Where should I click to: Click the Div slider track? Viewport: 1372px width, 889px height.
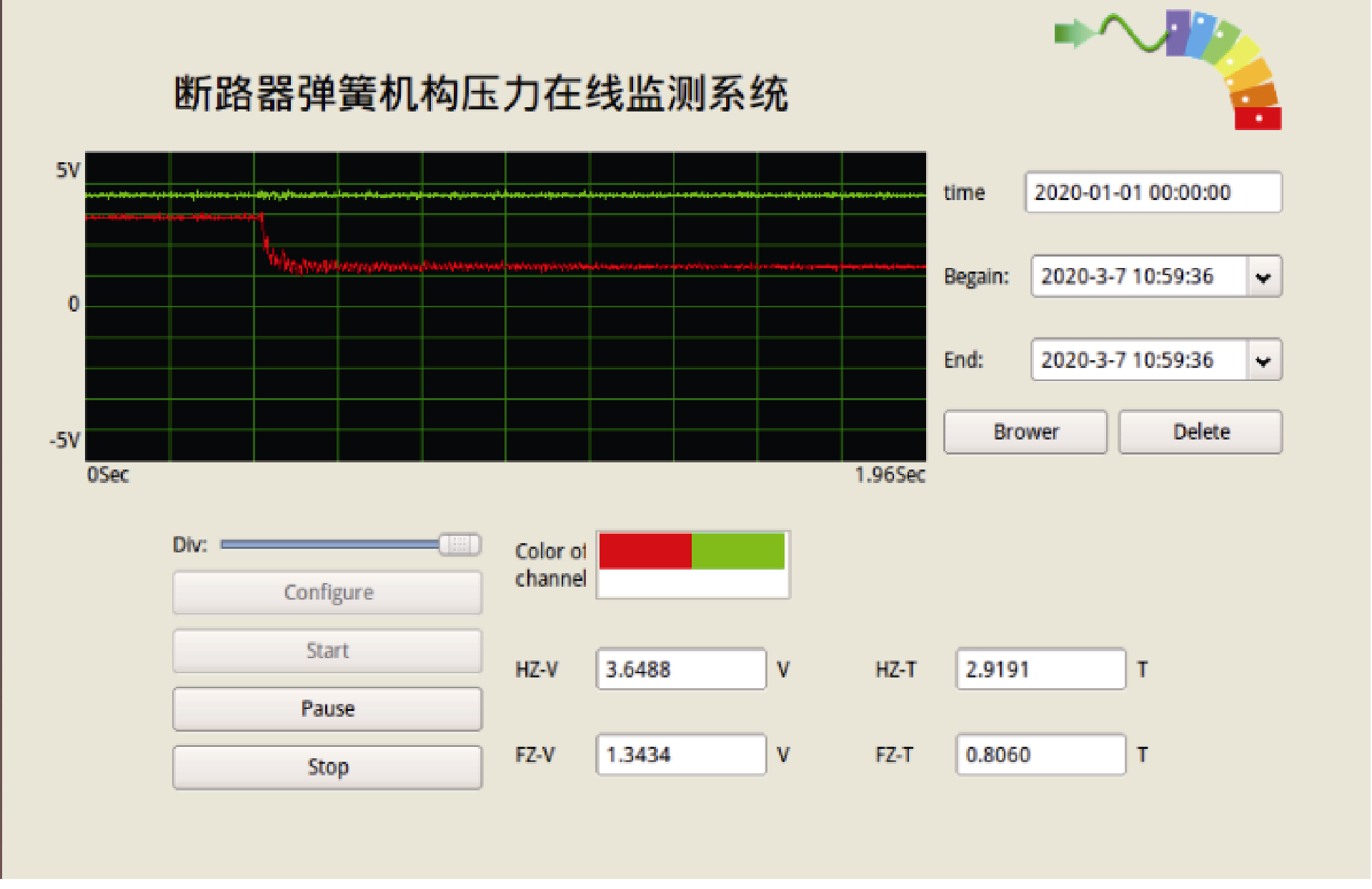(x=329, y=545)
